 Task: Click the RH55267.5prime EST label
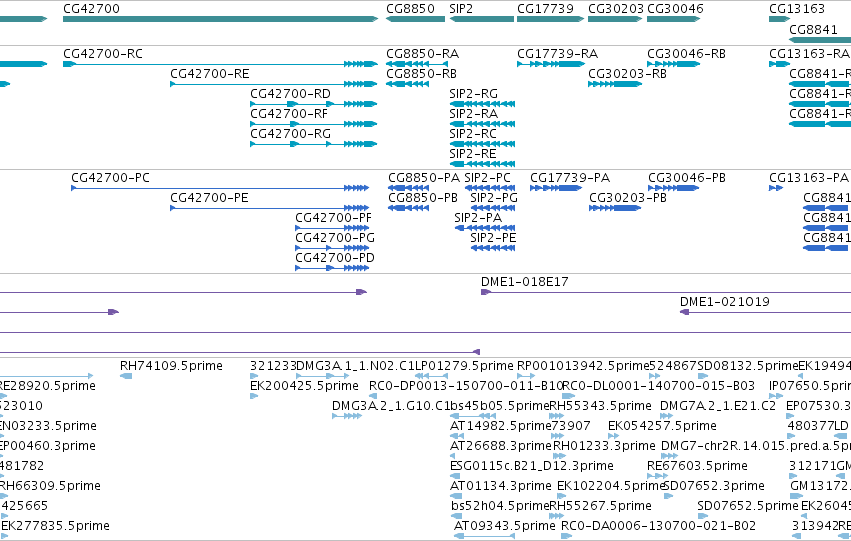coord(600,507)
